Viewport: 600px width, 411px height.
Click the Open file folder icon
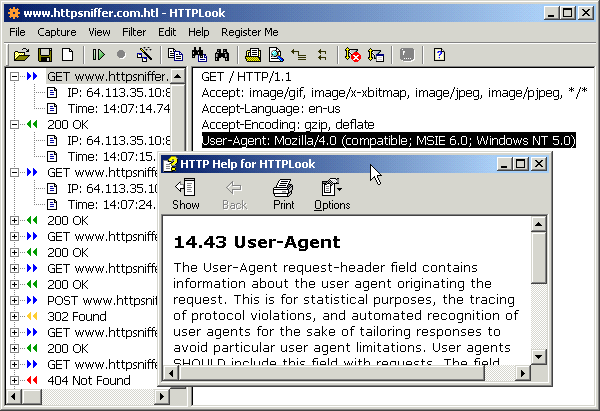click(22, 55)
